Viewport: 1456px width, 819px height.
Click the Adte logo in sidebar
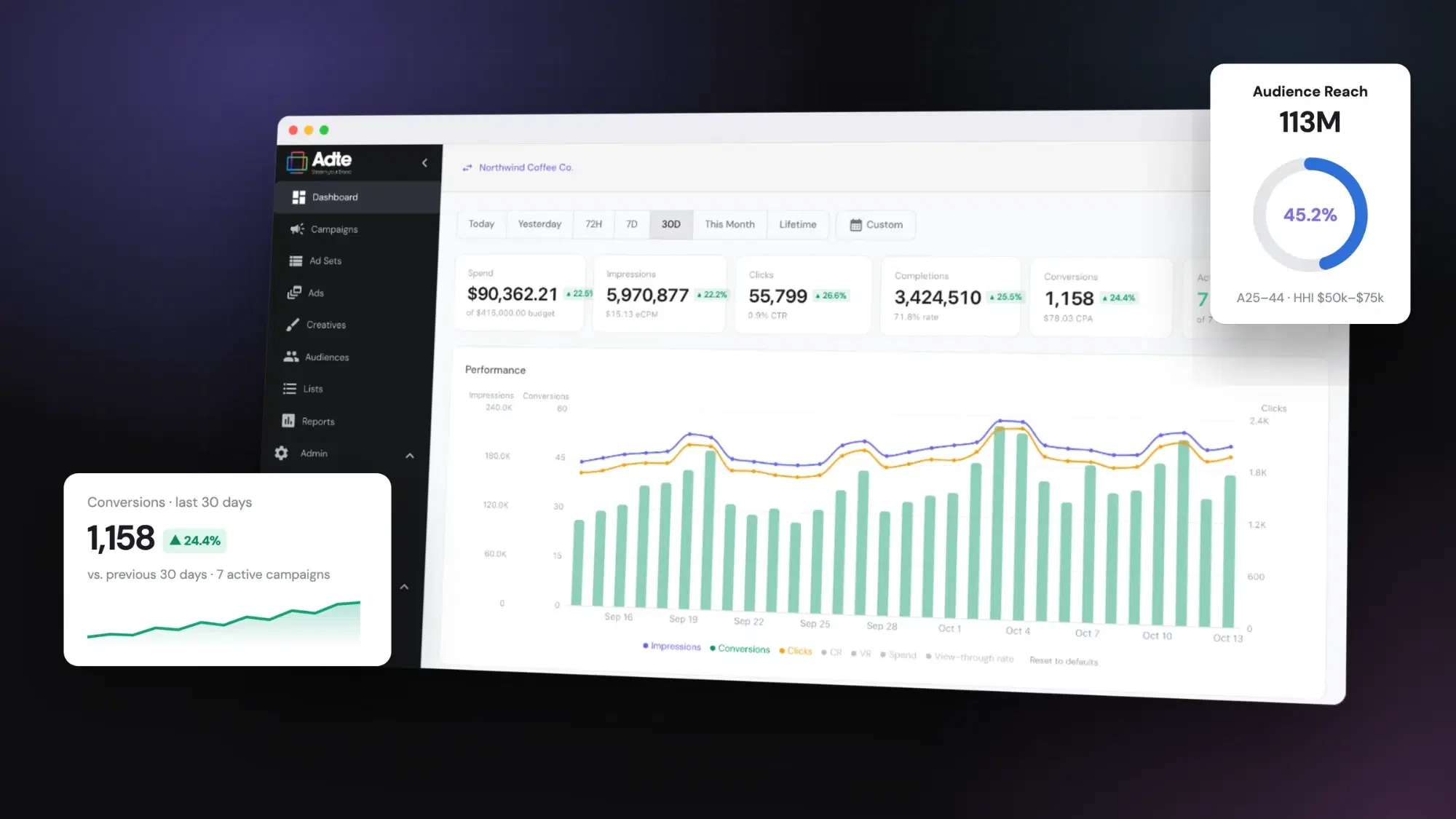click(x=320, y=162)
